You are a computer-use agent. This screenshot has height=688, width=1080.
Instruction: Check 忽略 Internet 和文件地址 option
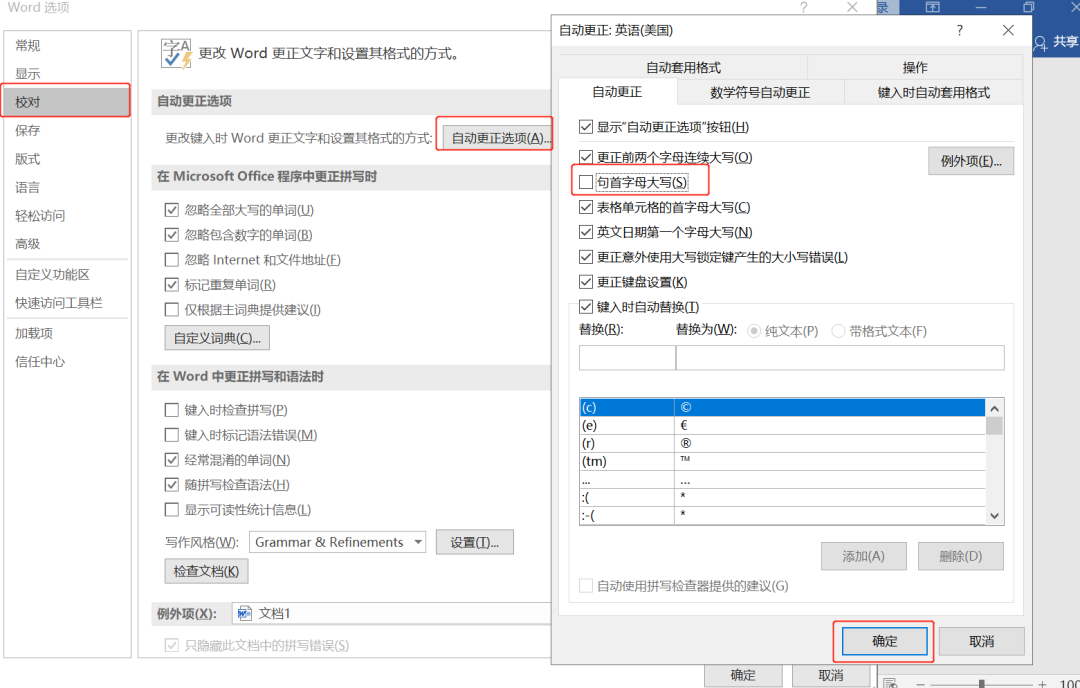pyautogui.click(x=172, y=260)
